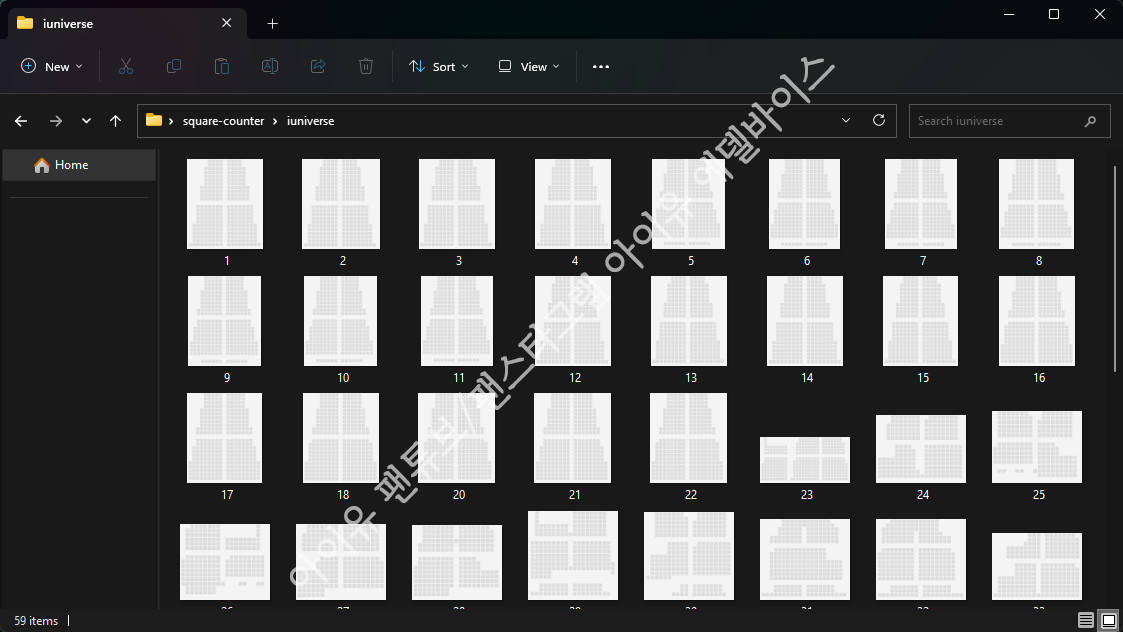Click file name label 5
The height and width of the screenshot is (632, 1123).
point(691,261)
